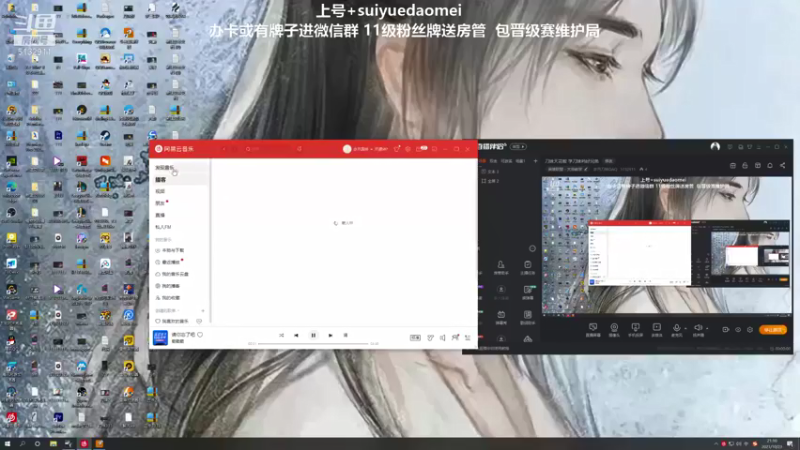This screenshot has width=800, height=450.
Task: Expand the speaker options arrow in streaming tool
Action: tap(707, 329)
